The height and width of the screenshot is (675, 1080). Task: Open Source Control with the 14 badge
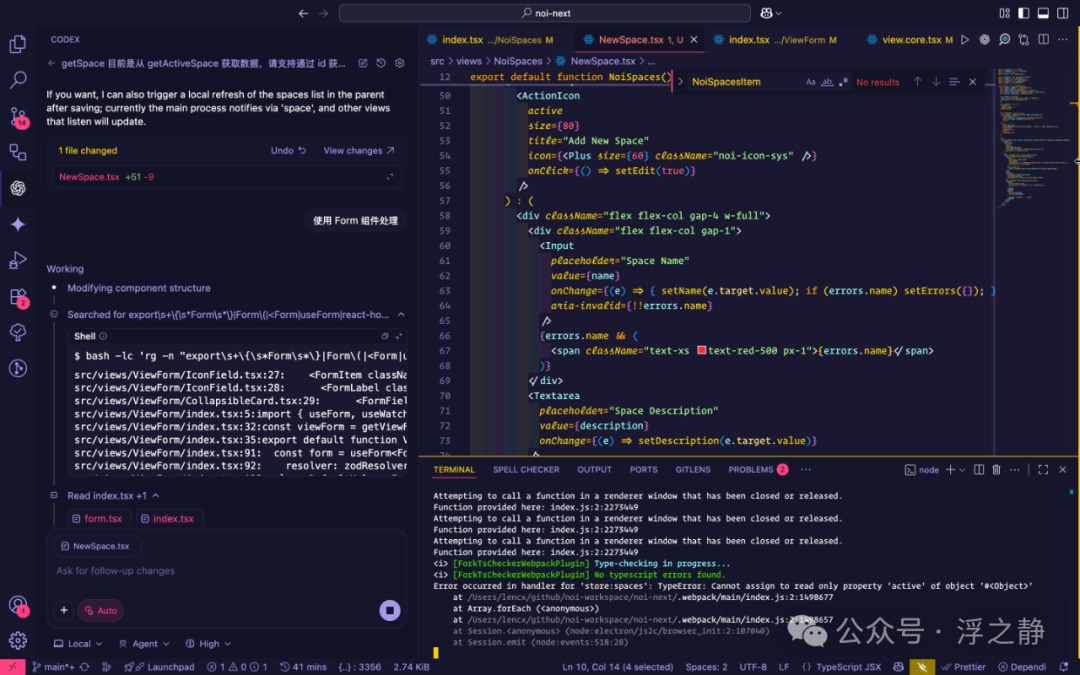pyautogui.click(x=18, y=116)
